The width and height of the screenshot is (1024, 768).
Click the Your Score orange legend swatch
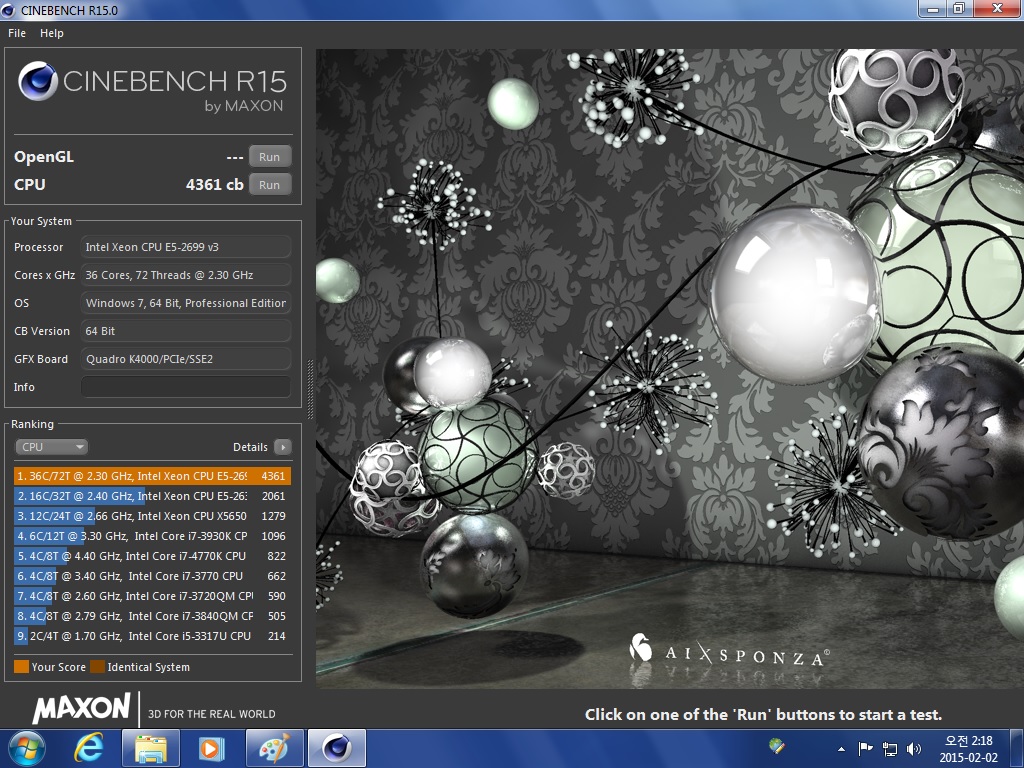pos(22,667)
